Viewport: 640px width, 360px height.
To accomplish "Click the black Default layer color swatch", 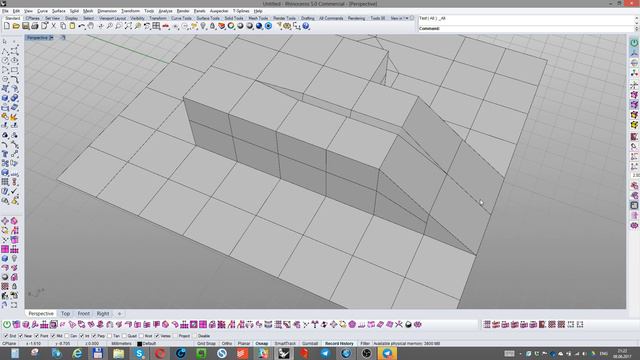I will tap(140, 344).
